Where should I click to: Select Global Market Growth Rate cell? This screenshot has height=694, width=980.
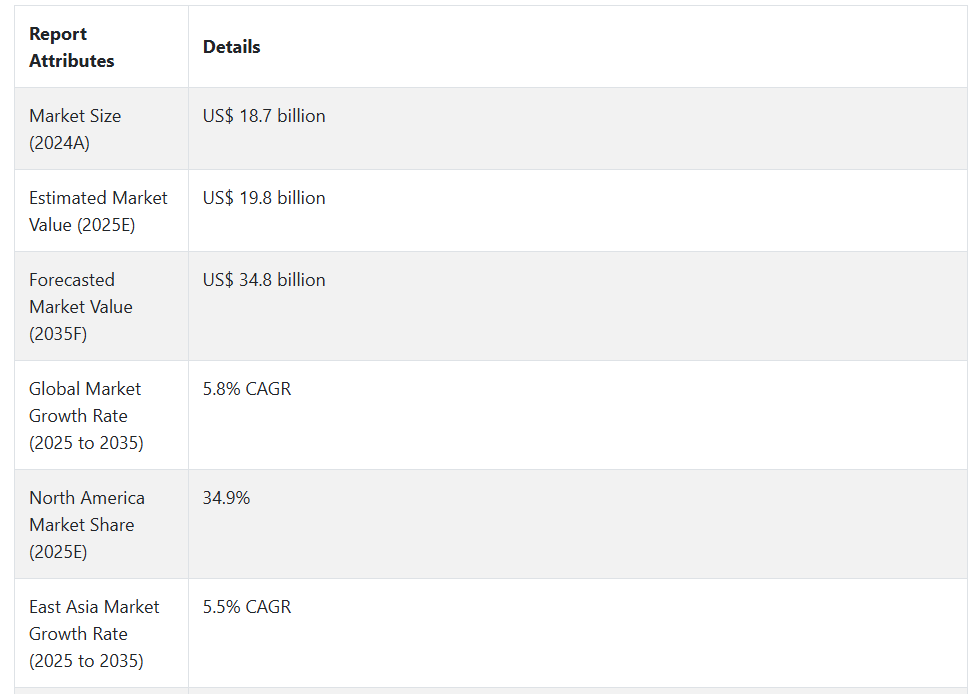(x=101, y=415)
